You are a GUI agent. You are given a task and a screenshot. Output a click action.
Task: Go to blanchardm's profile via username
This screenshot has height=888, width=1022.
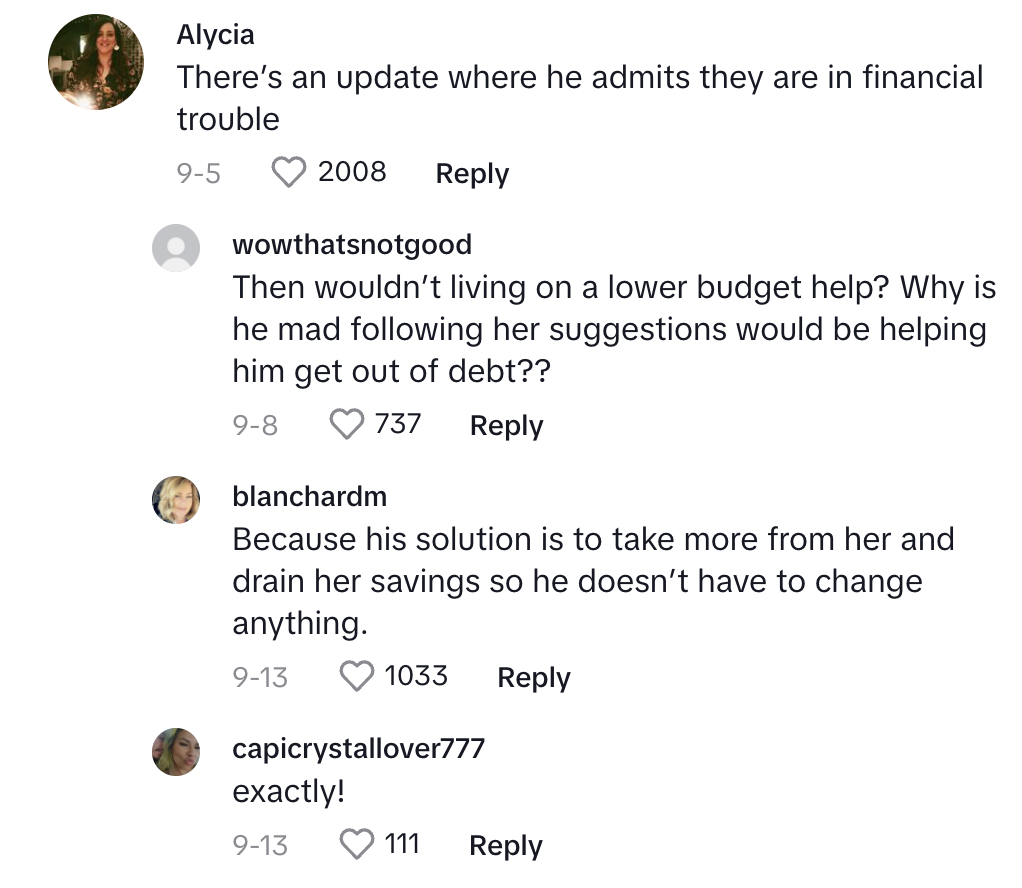point(309,496)
